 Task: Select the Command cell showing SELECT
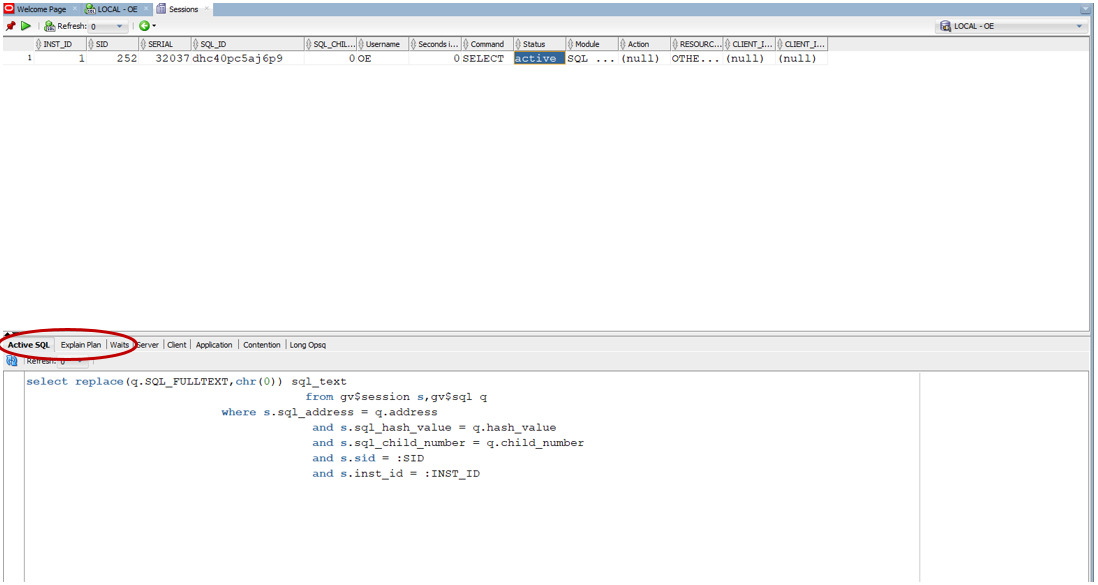(487, 59)
